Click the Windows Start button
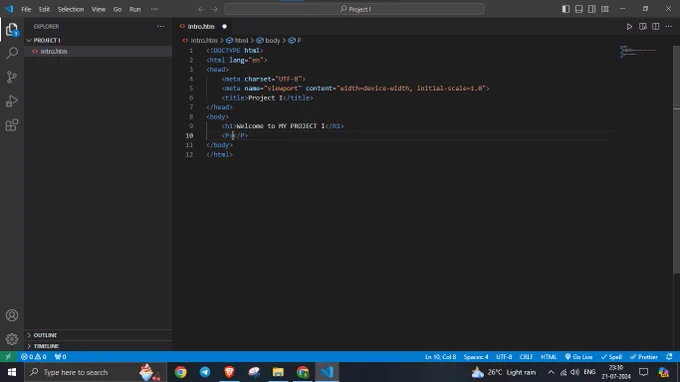The width and height of the screenshot is (680, 382). [12, 372]
